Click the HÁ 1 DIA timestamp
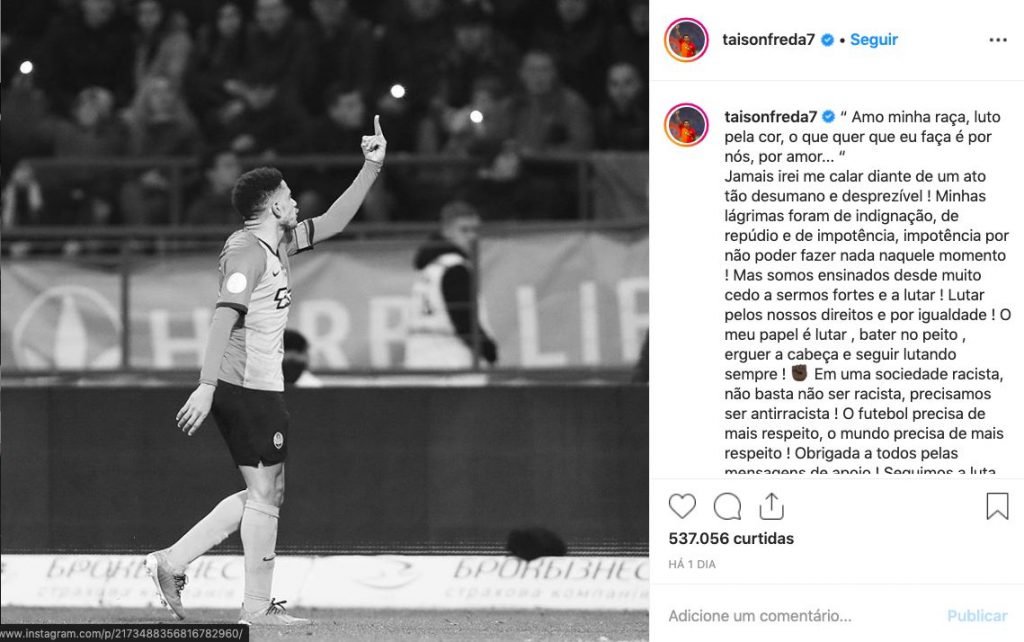Viewport: 1024px width, 642px height. click(x=692, y=564)
